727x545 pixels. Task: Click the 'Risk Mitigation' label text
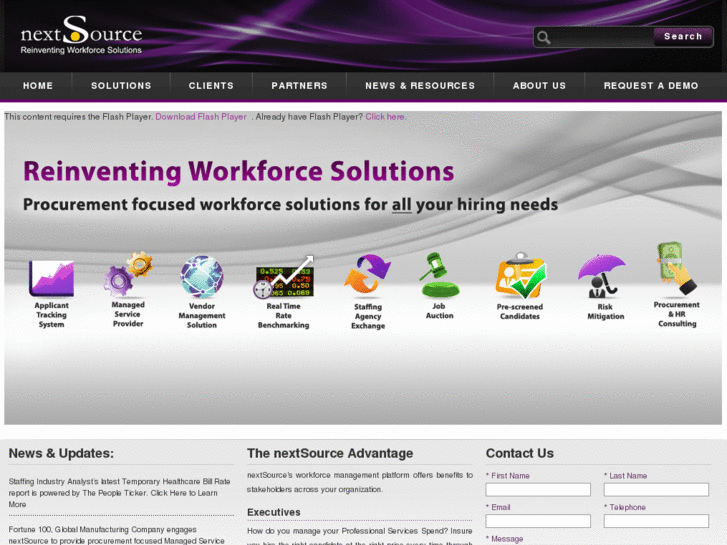[606, 312]
